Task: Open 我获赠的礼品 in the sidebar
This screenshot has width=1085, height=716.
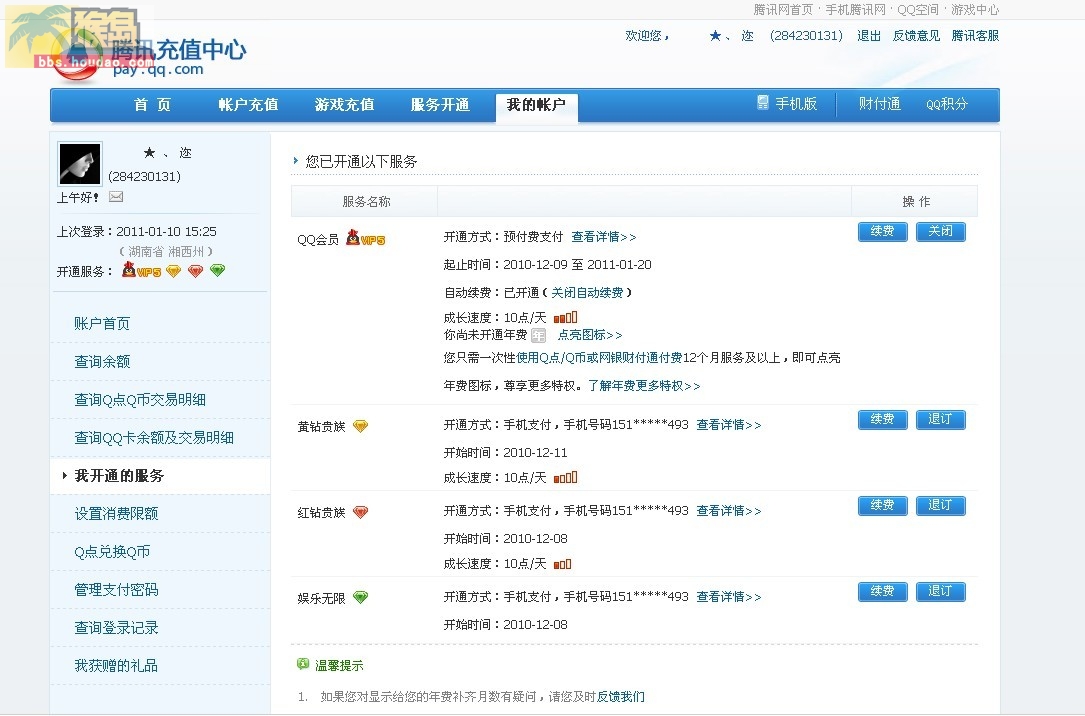Action: [x=116, y=665]
